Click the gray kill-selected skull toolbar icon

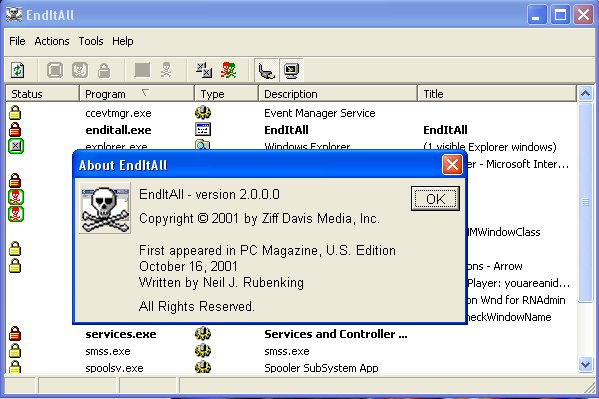tap(166, 70)
